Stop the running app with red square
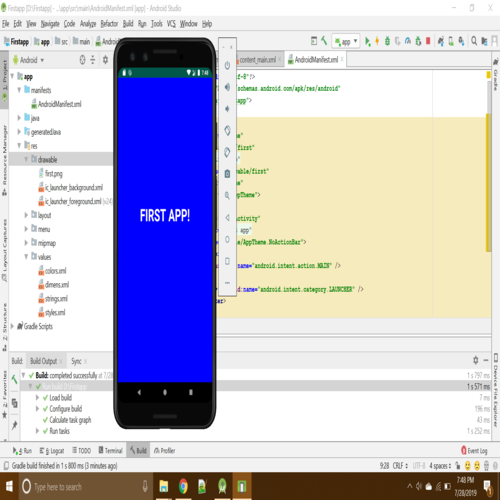500x500 pixels. click(x=428, y=41)
